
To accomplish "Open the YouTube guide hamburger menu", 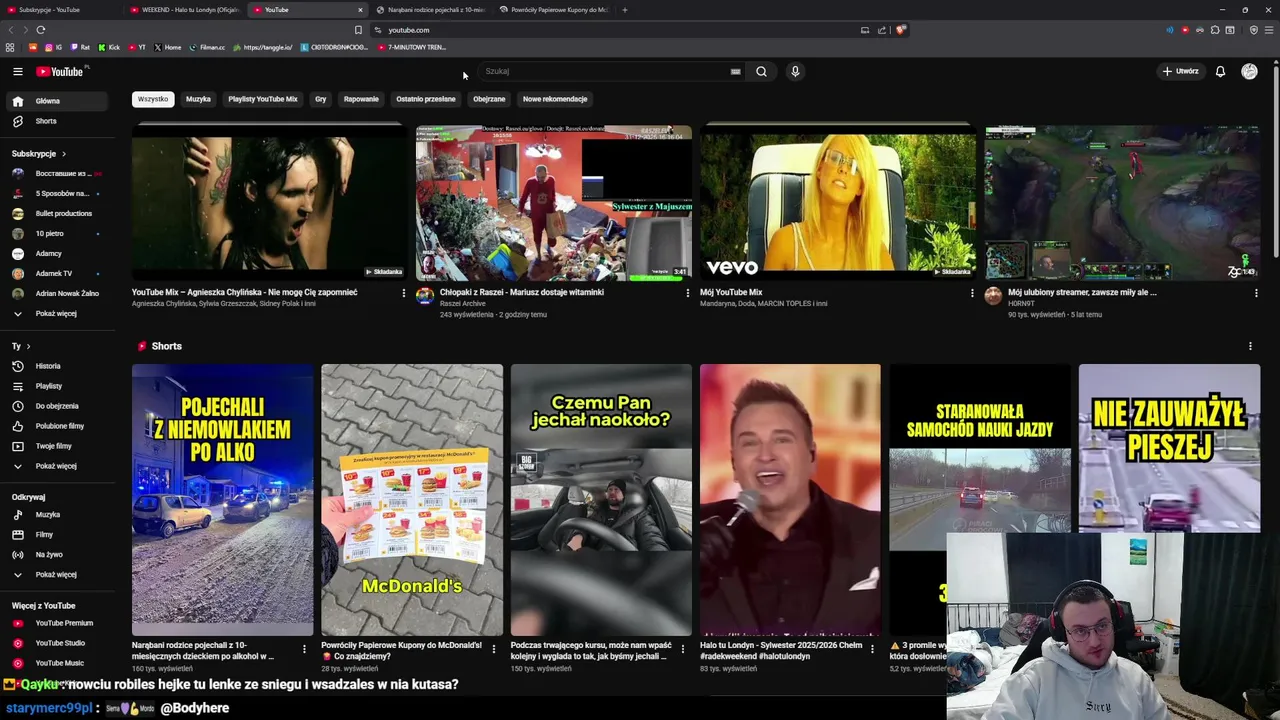I will click(17, 71).
